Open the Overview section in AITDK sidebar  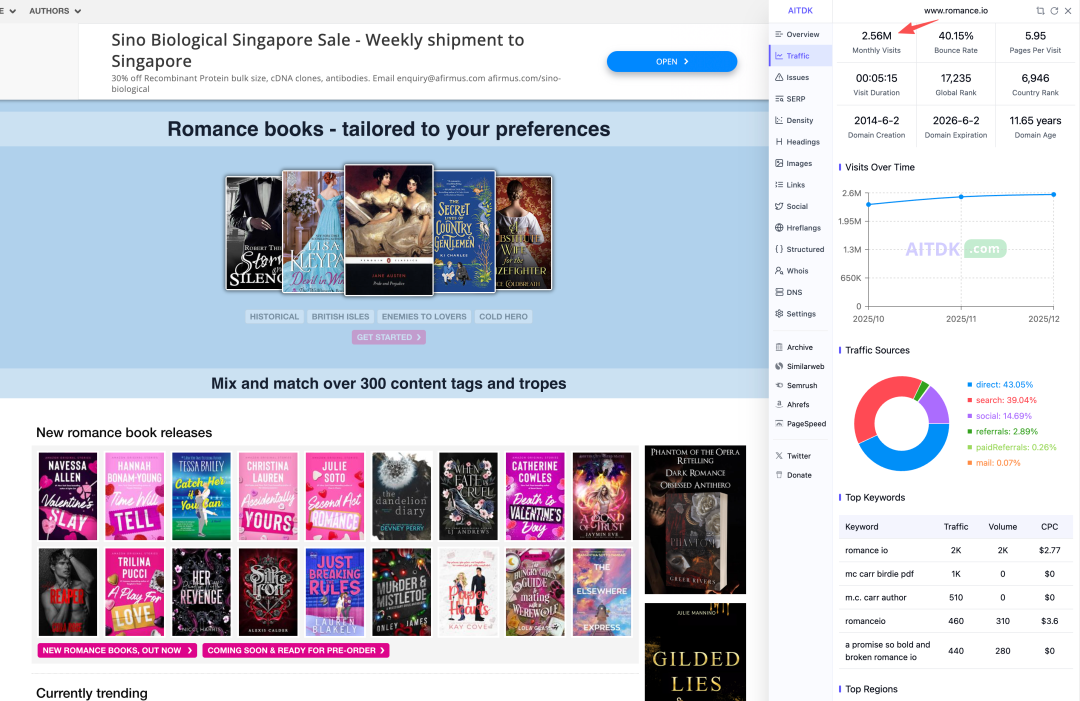click(x=797, y=34)
